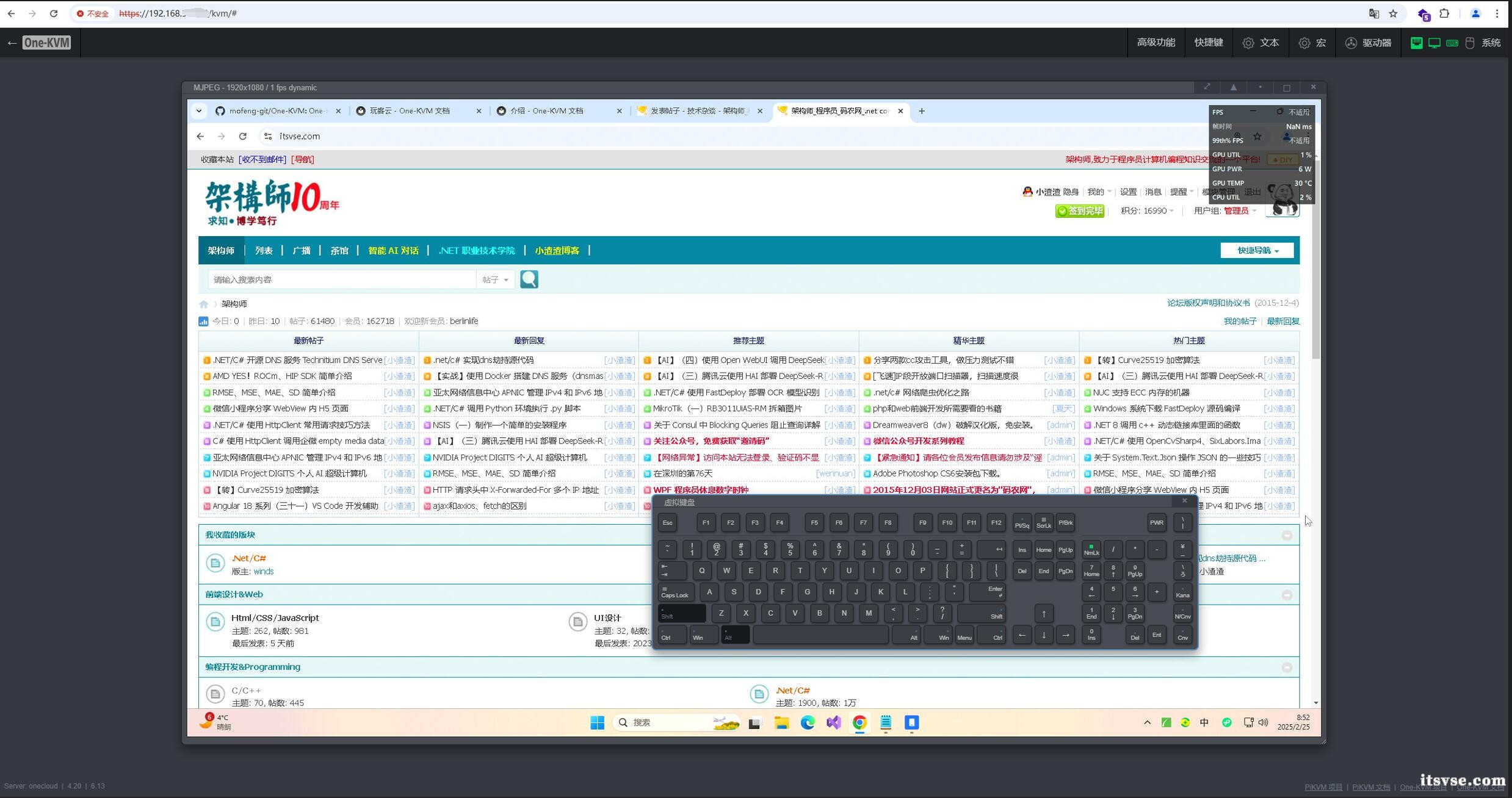
Task: Click the forum search input field
Action: tap(342, 279)
